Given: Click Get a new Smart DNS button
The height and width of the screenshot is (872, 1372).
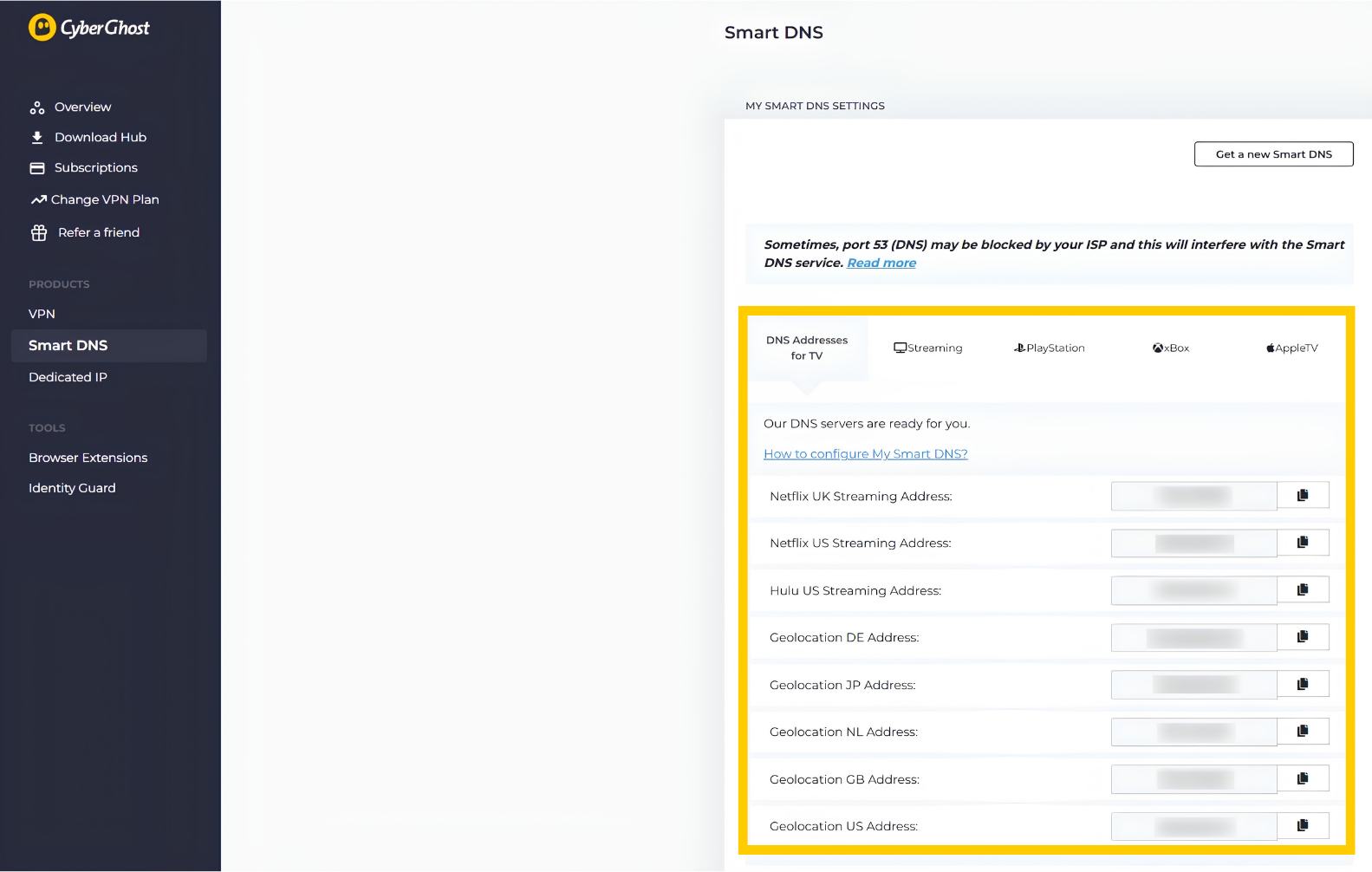Looking at the screenshot, I should pyautogui.click(x=1274, y=154).
